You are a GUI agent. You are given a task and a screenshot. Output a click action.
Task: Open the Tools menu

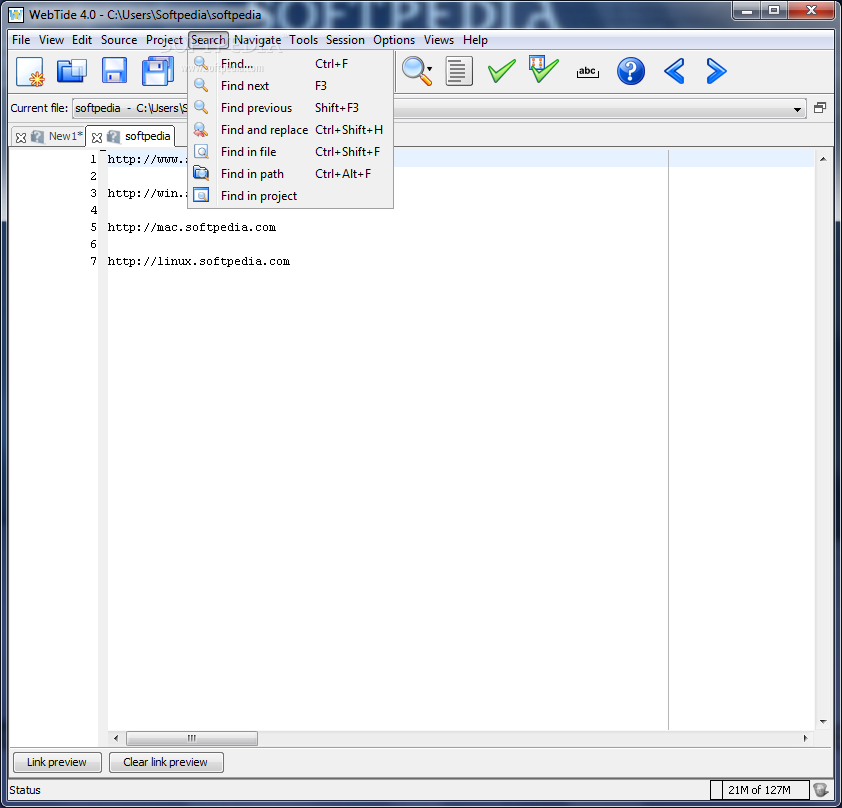303,40
